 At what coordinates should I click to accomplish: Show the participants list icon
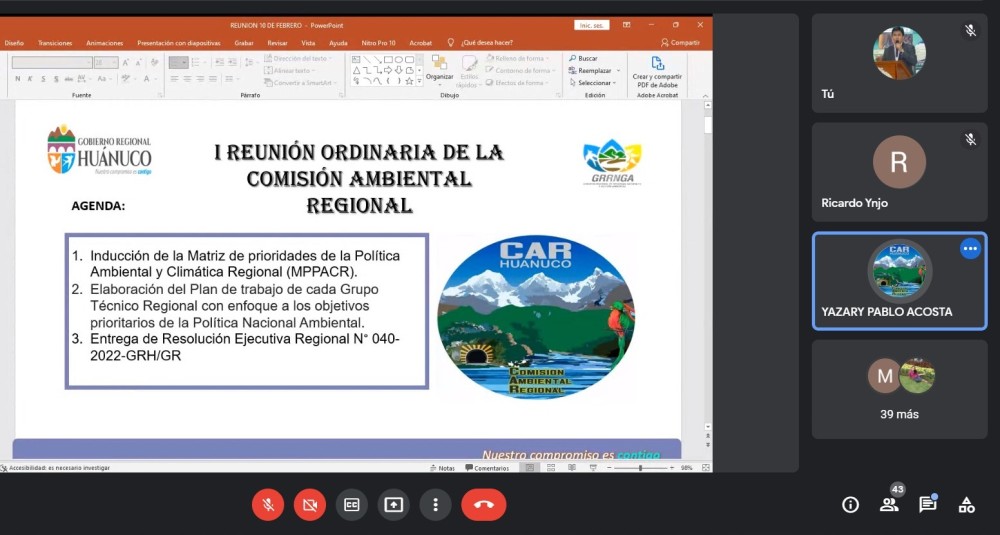889,504
